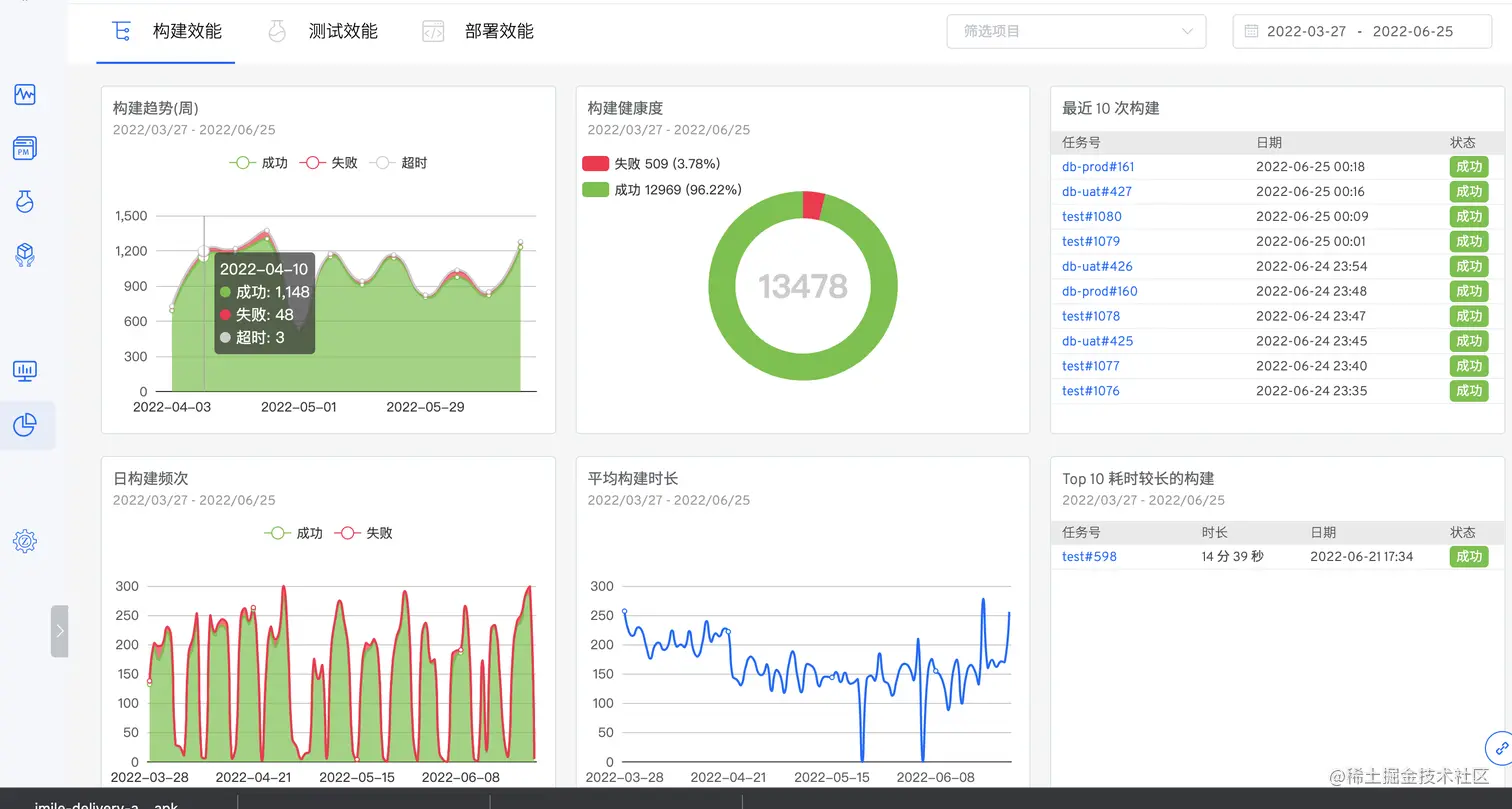Click the arrow of the 筛选项目 dropdown
The height and width of the screenshot is (809, 1512).
pos(1187,31)
